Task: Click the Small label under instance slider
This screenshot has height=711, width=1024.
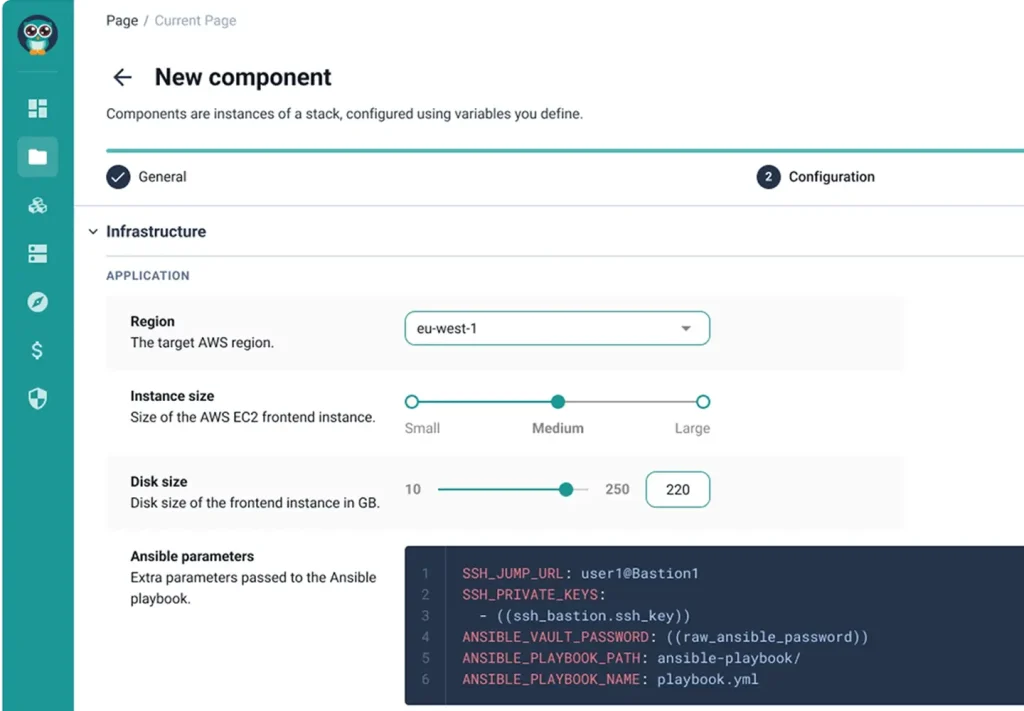Action: (422, 428)
